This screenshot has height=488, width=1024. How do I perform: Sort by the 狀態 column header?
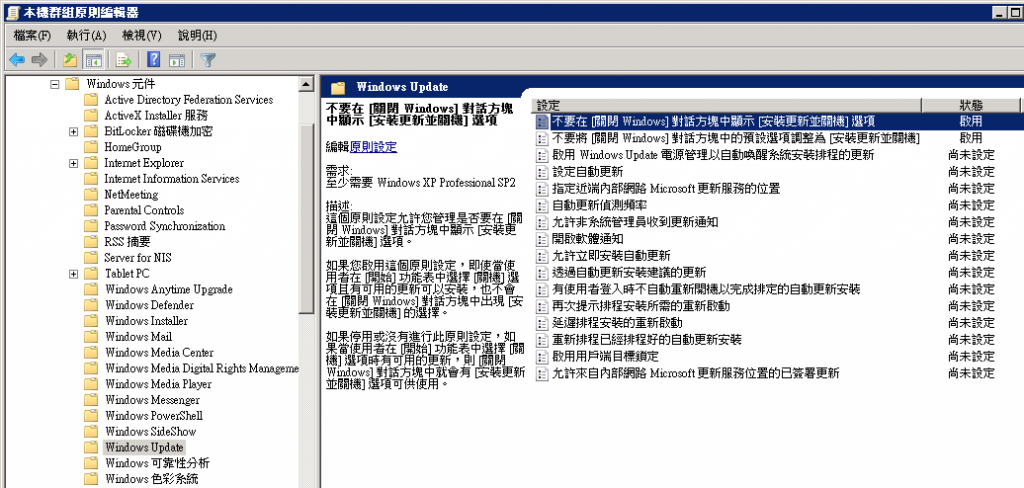pos(970,105)
